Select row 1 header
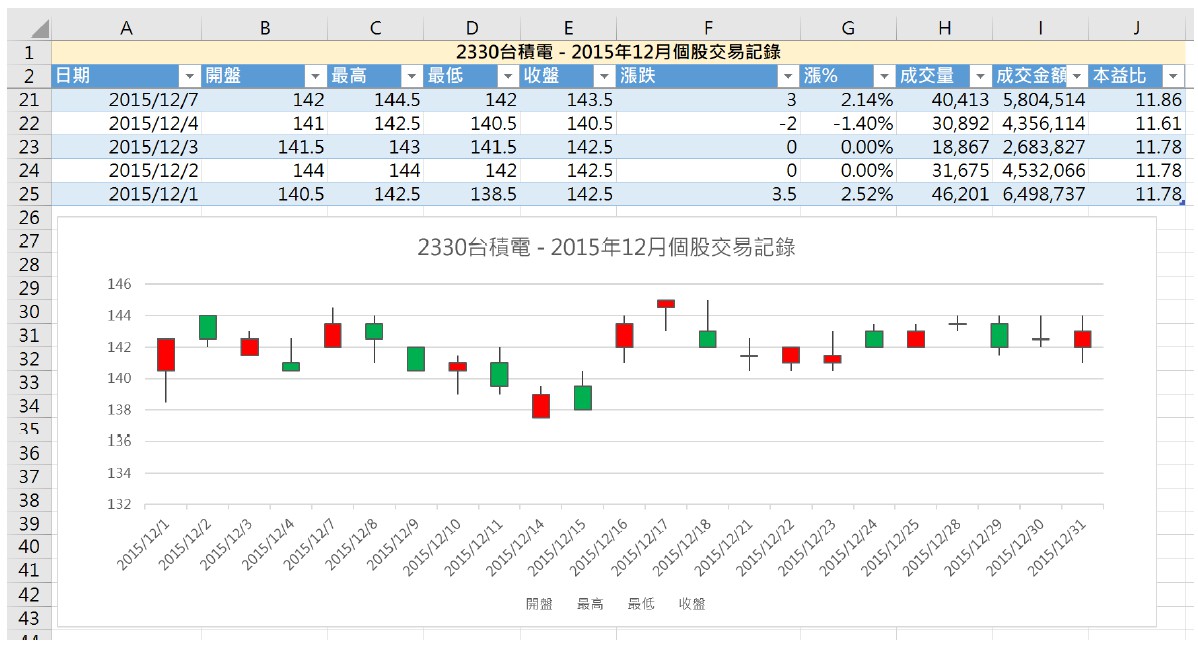 (x=29, y=53)
